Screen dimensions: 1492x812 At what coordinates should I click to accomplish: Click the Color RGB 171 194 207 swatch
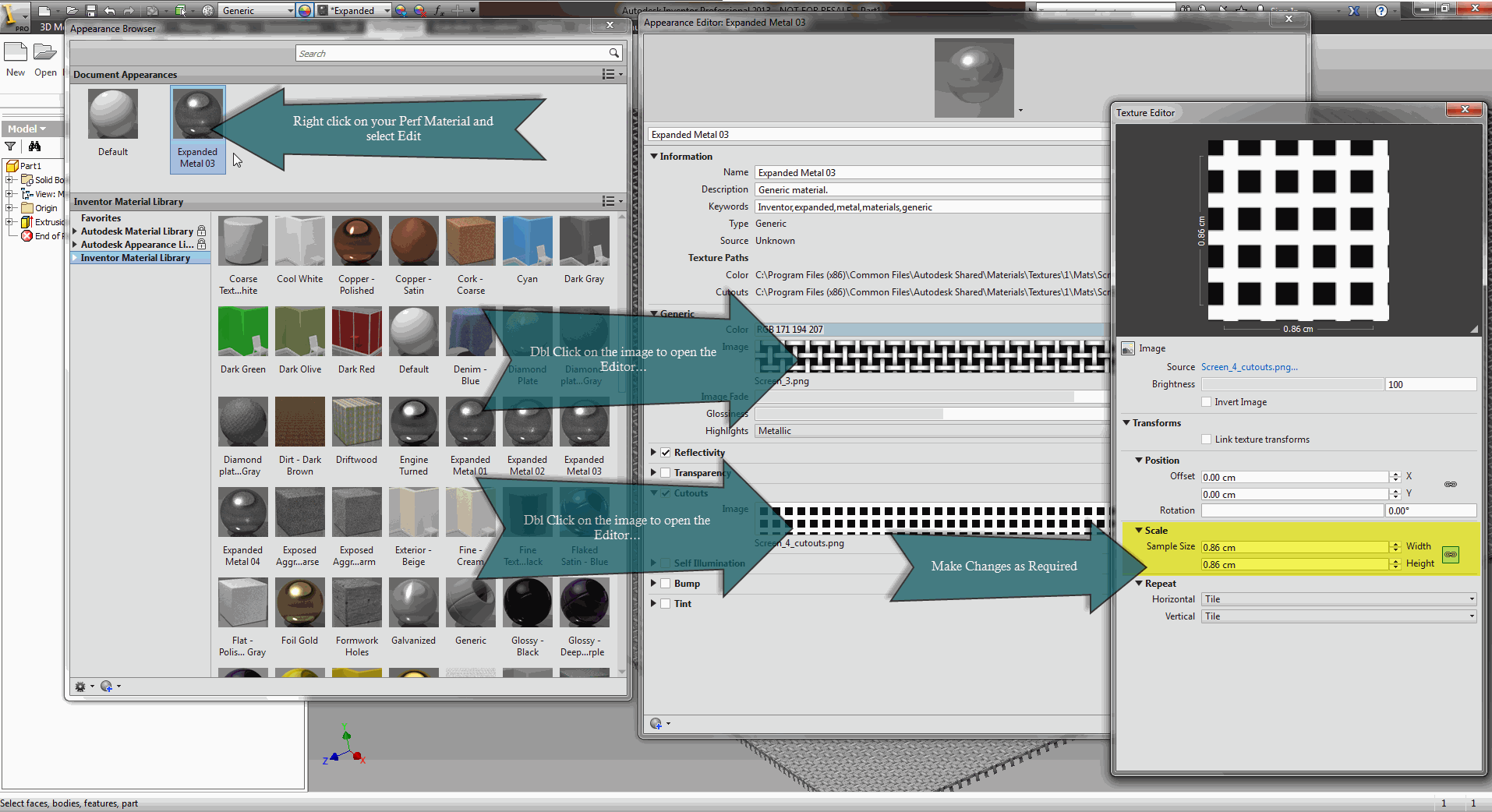(x=790, y=329)
